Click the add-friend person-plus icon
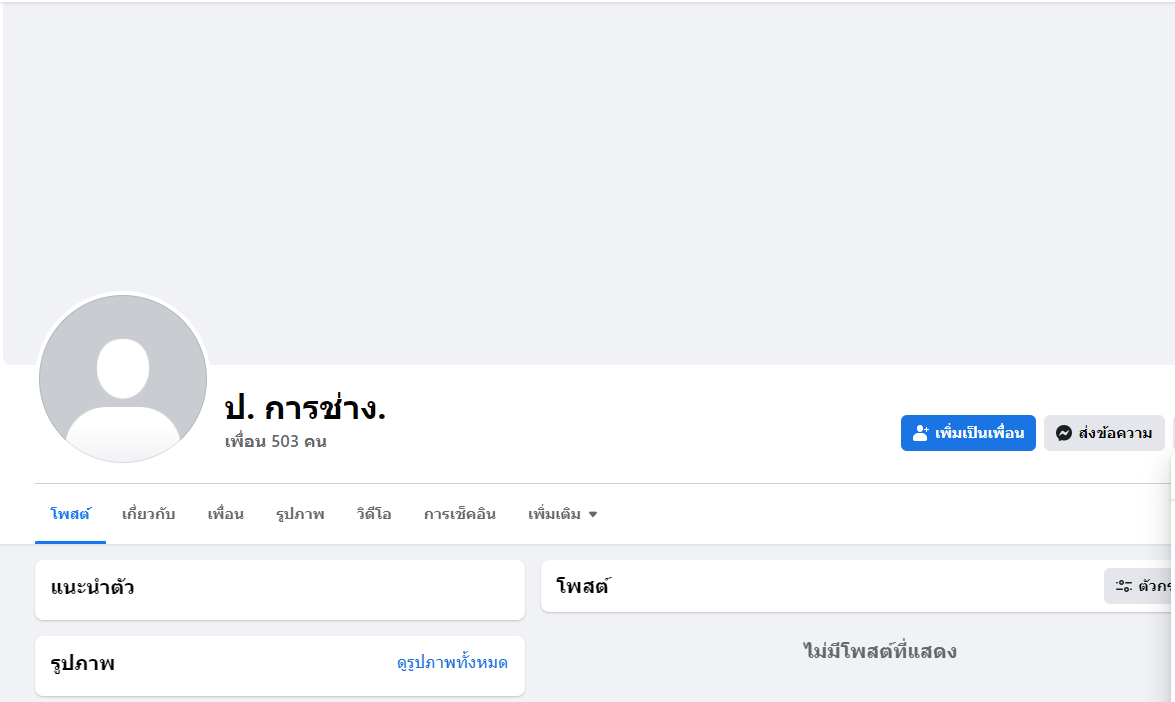Image resolution: width=1175 pixels, height=702 pixels. coord(921,433)
